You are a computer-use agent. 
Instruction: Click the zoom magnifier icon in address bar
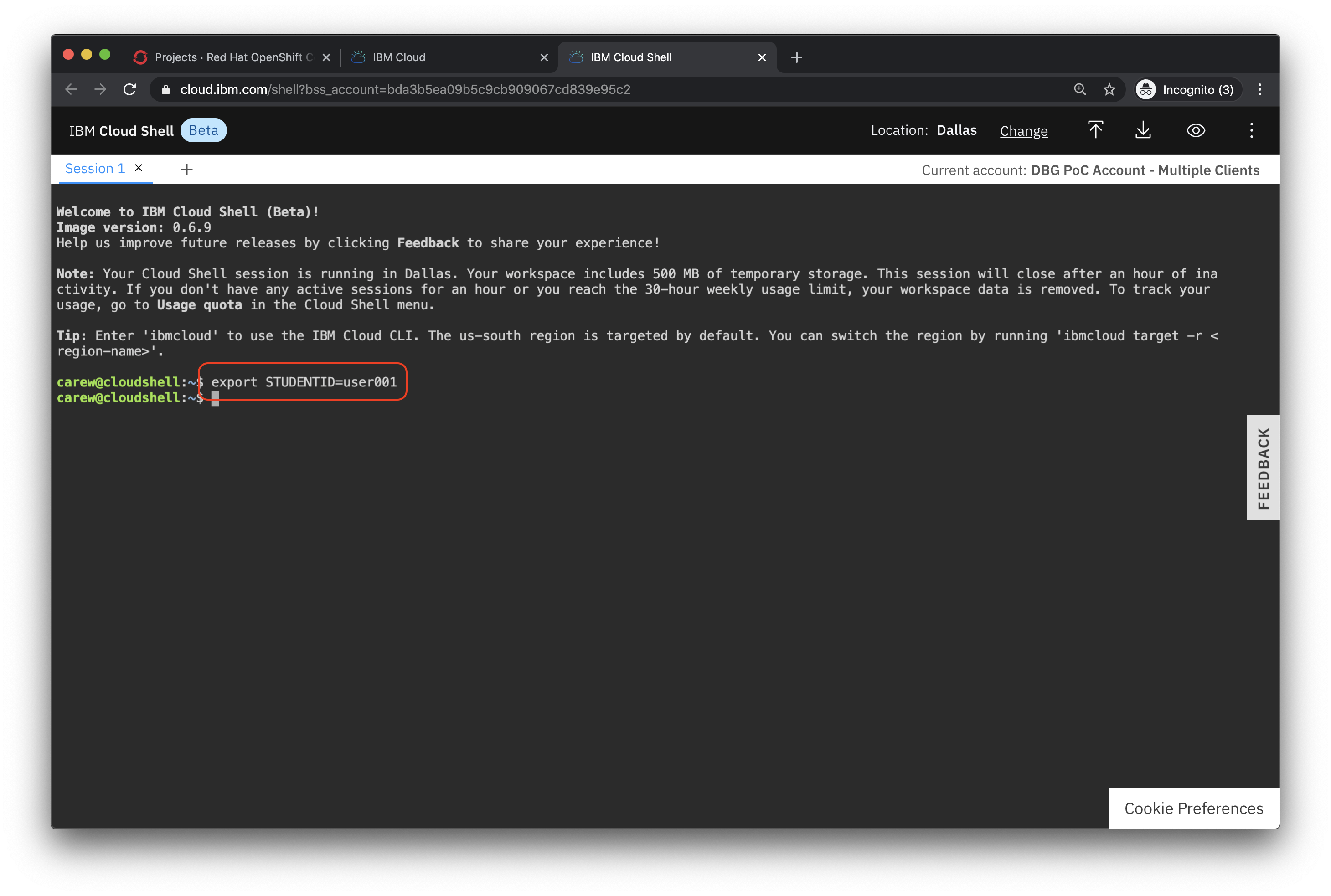(1079, 90)
